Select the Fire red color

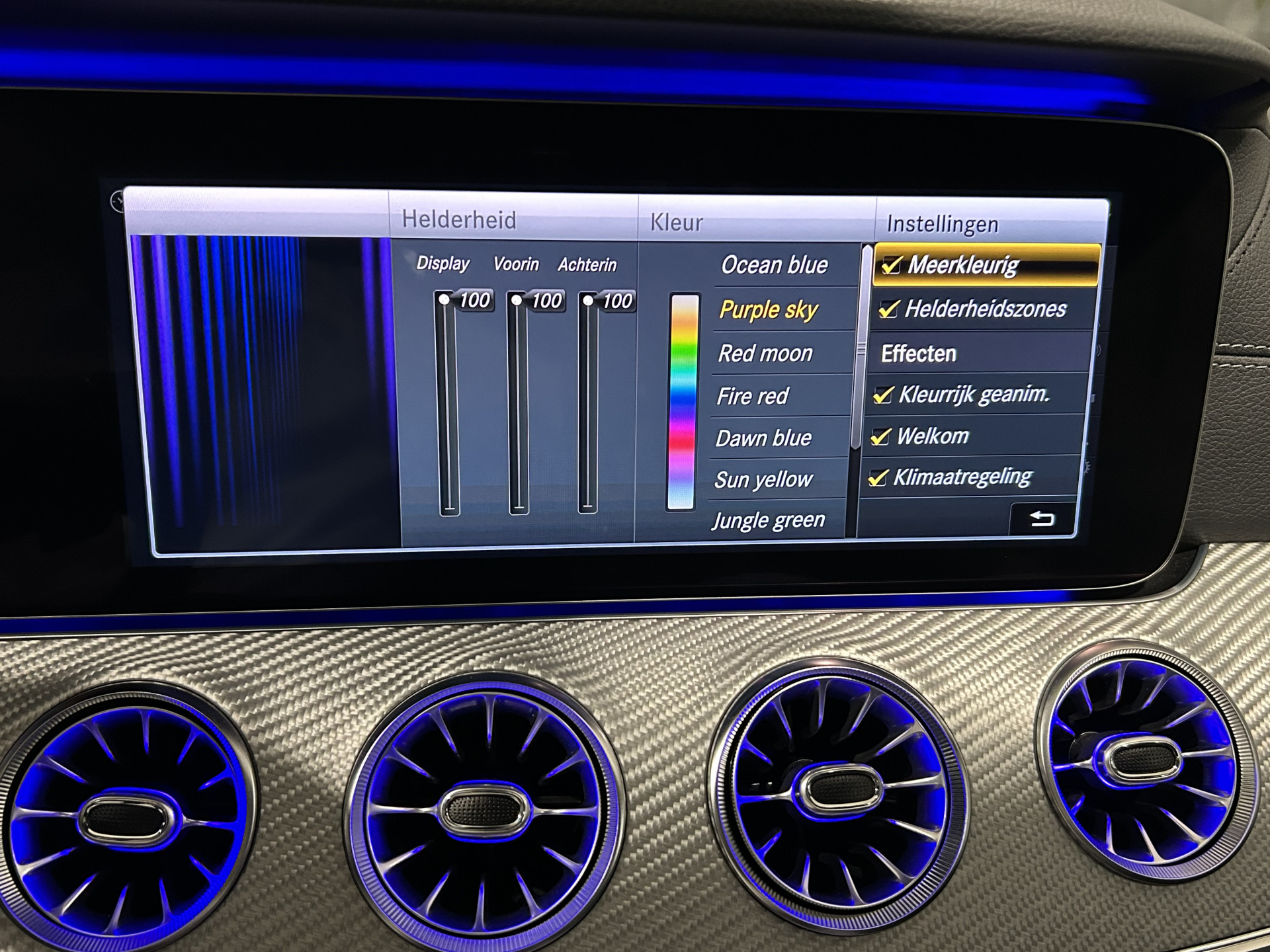(x=753, y=396)
